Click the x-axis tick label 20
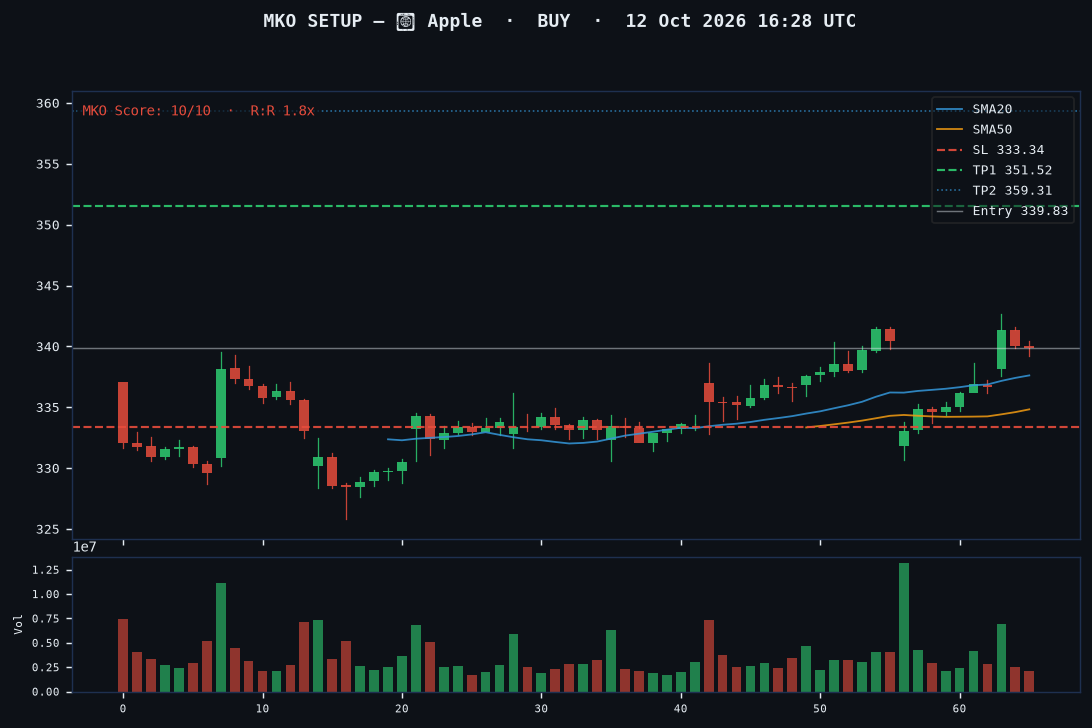Screen dimensions: 1092x728 coord(402,708)
